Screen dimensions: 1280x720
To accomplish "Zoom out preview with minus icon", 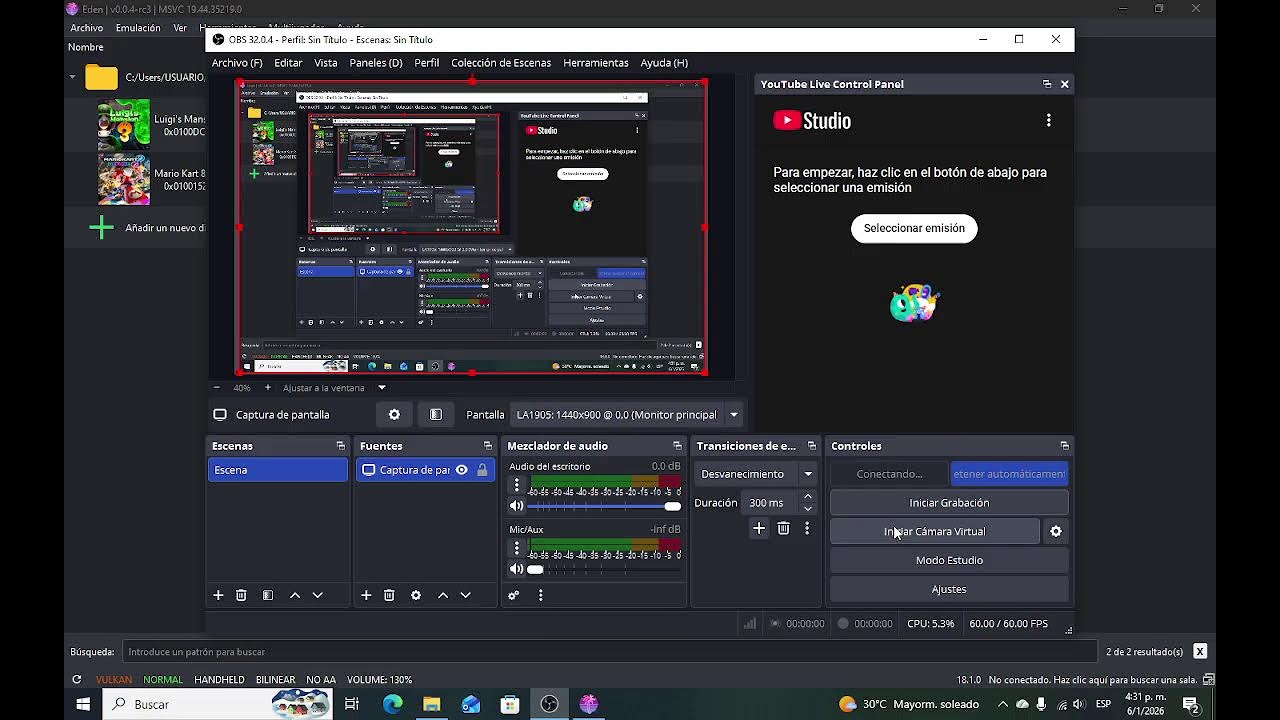I will [217, 387].
